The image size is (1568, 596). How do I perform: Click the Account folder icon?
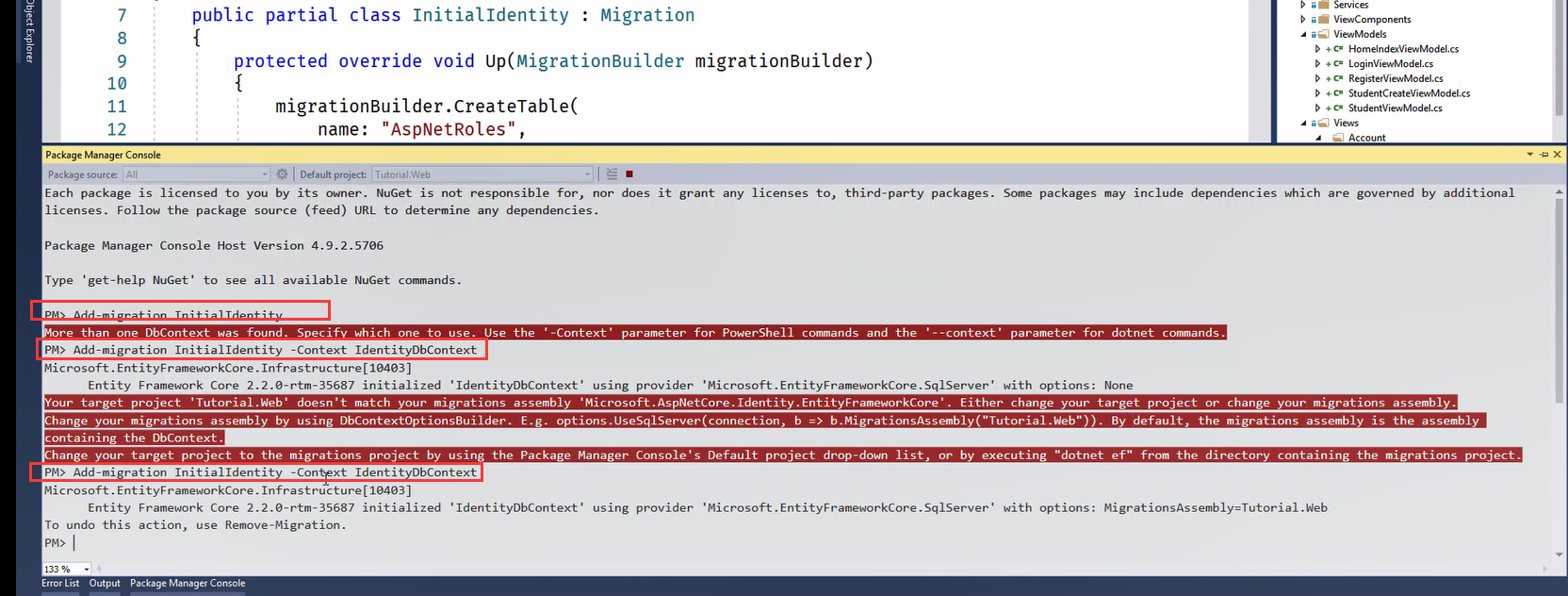click(x=1338, y=138)
